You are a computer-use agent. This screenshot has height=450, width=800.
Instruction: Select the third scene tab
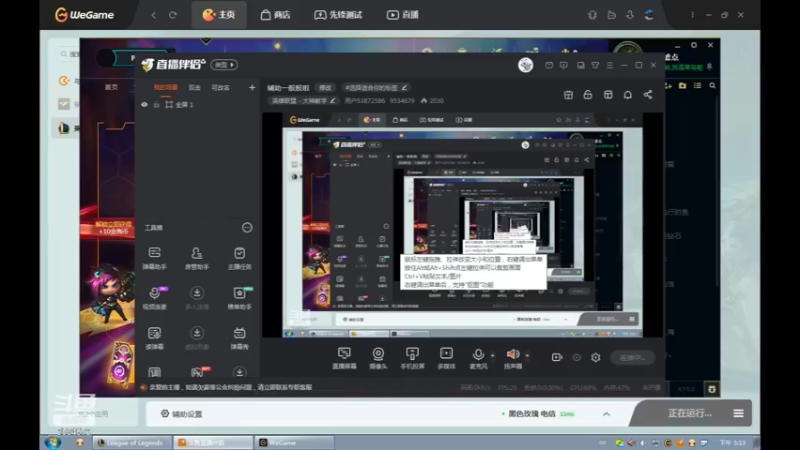point(220,88)
